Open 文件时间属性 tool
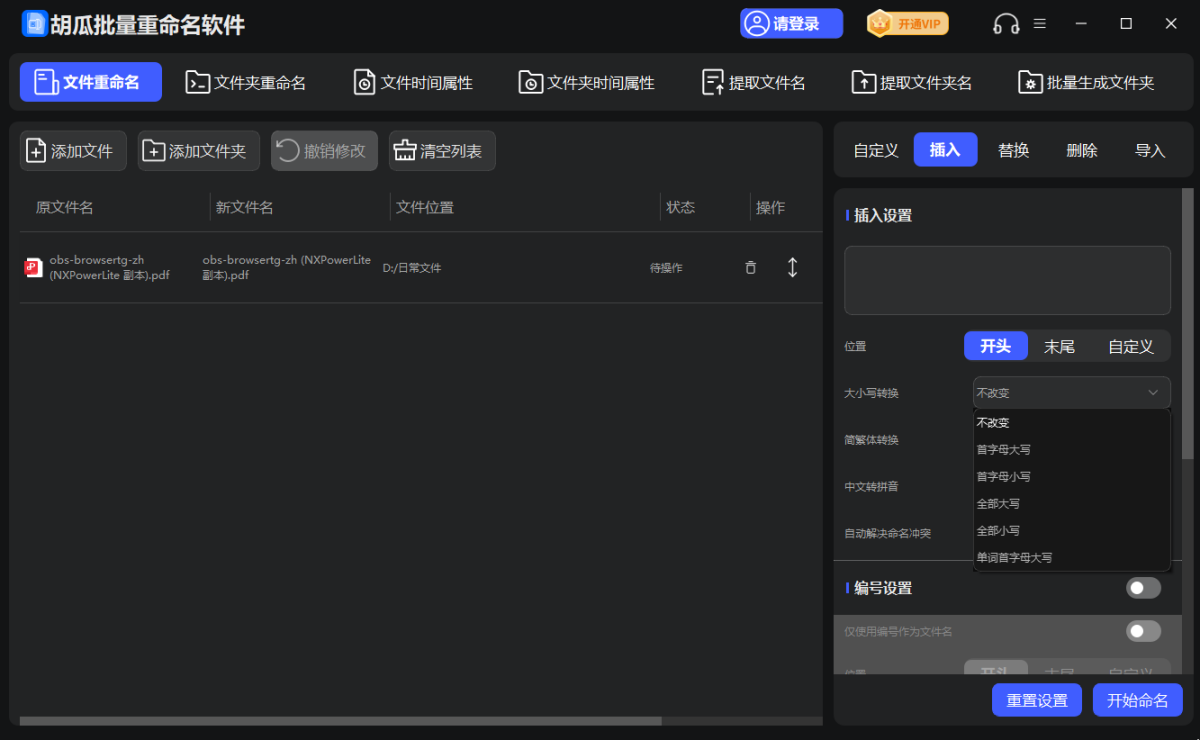Viewport: 1200px width, 740px height. point(413,83)
